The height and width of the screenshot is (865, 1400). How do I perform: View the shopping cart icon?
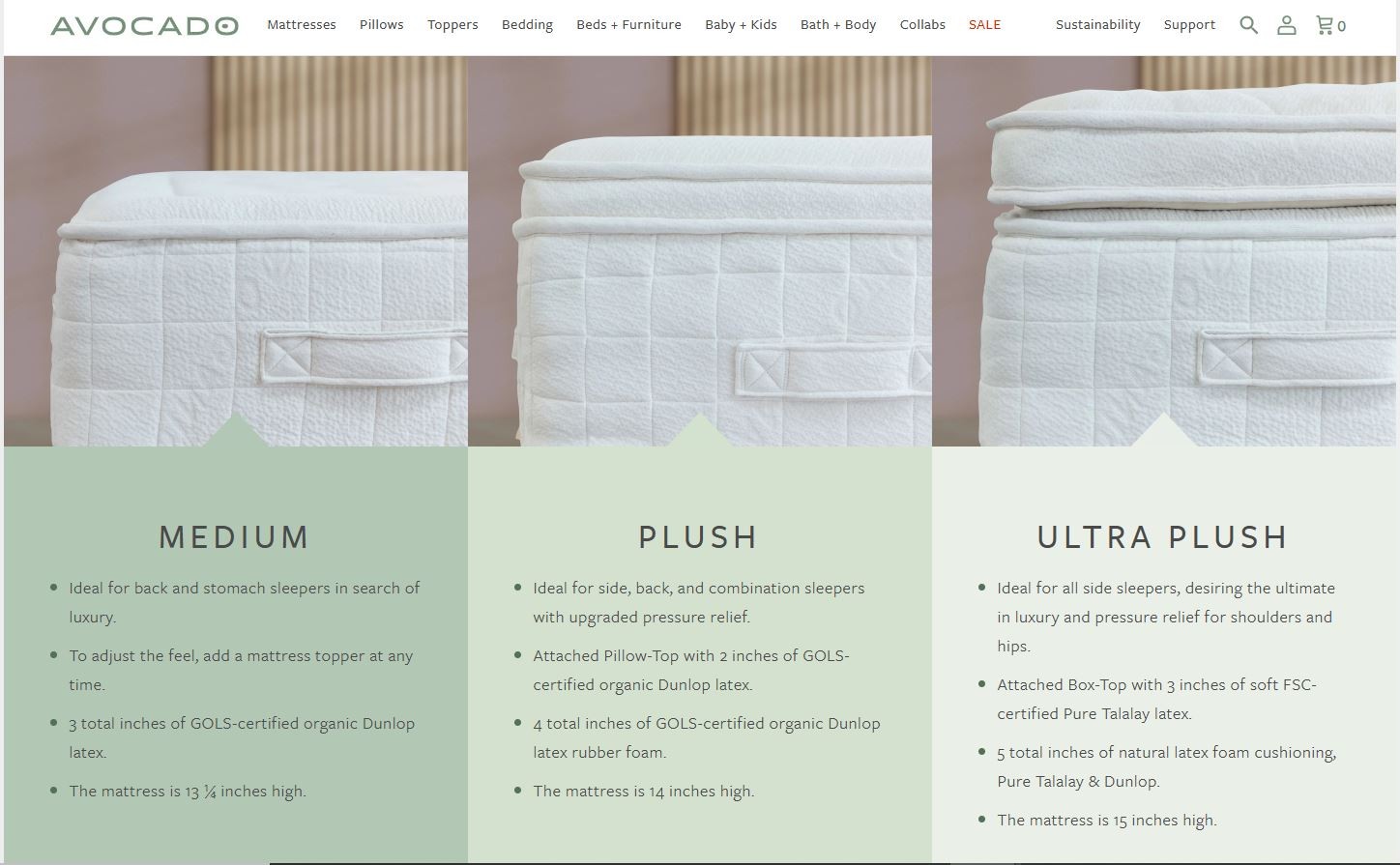point(1330,25)
